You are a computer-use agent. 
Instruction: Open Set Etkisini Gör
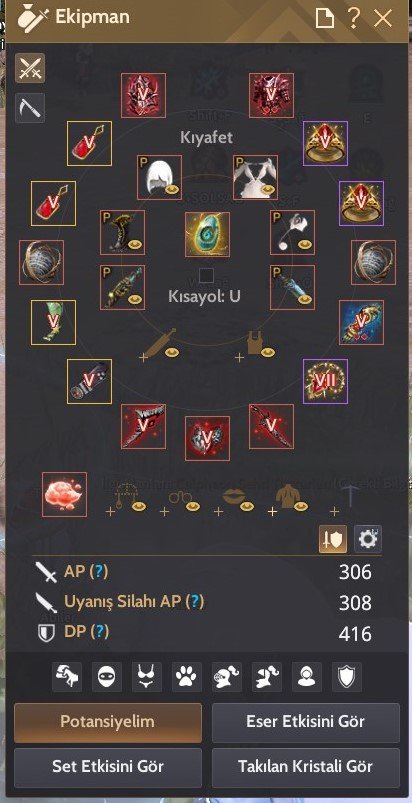point(108,768)
